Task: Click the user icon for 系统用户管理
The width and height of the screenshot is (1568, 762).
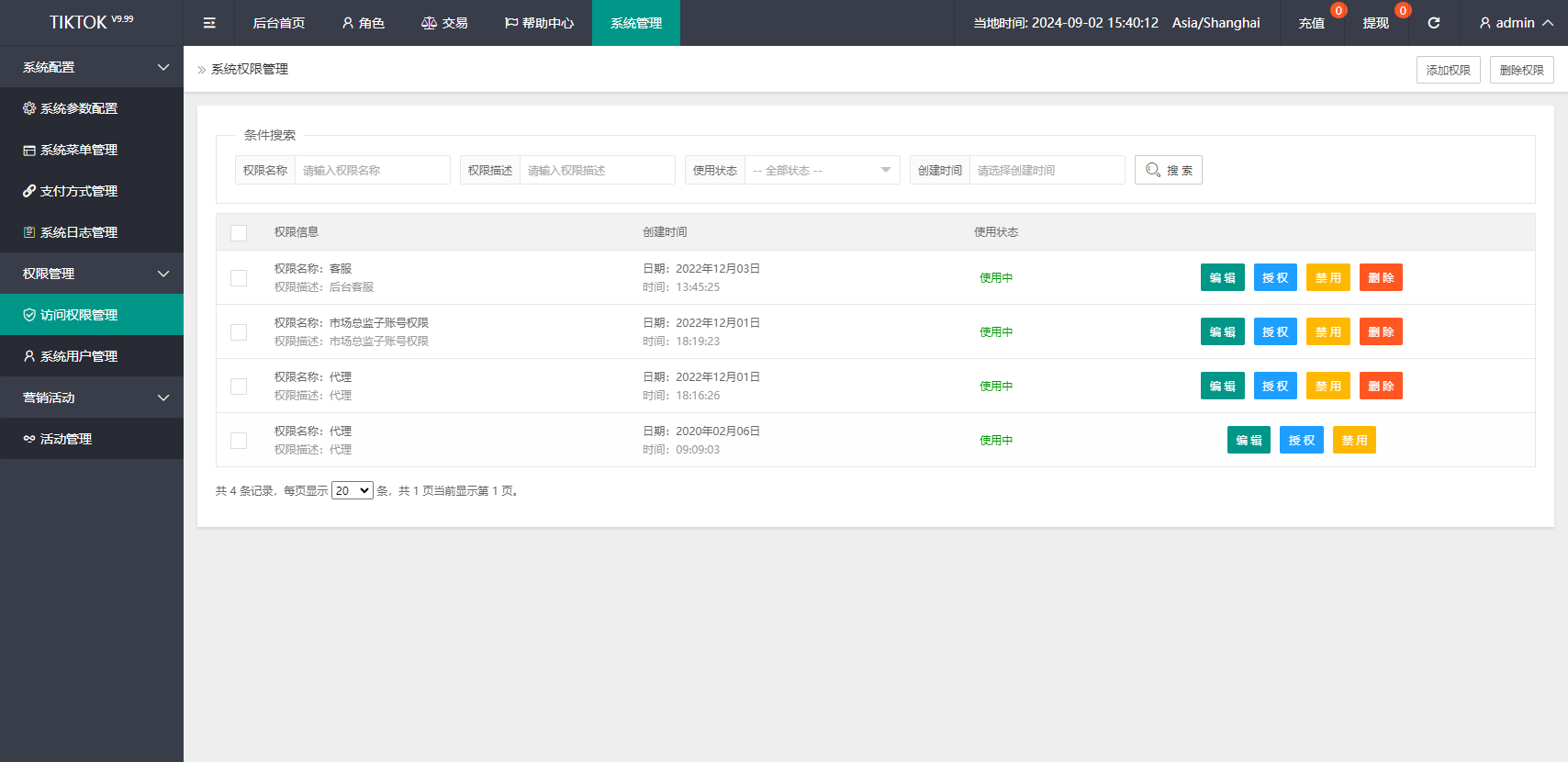Action: pos(29,356)
